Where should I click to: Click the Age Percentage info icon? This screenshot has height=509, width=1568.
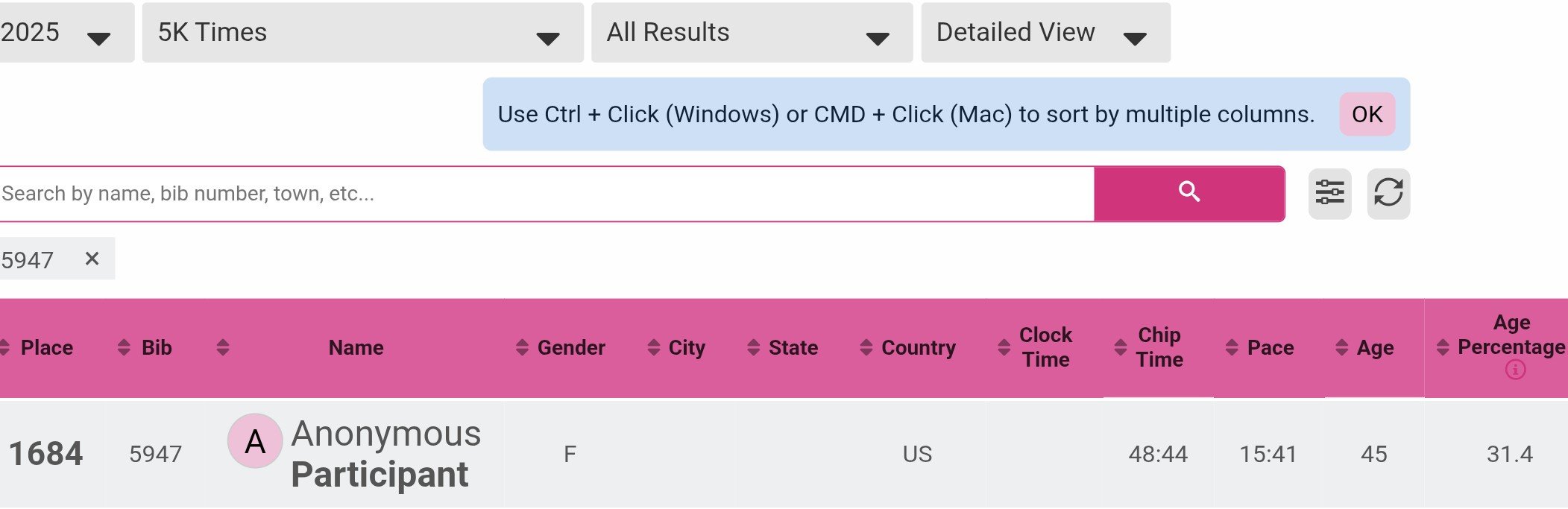pyautogui.click(x=1514, y=370)
